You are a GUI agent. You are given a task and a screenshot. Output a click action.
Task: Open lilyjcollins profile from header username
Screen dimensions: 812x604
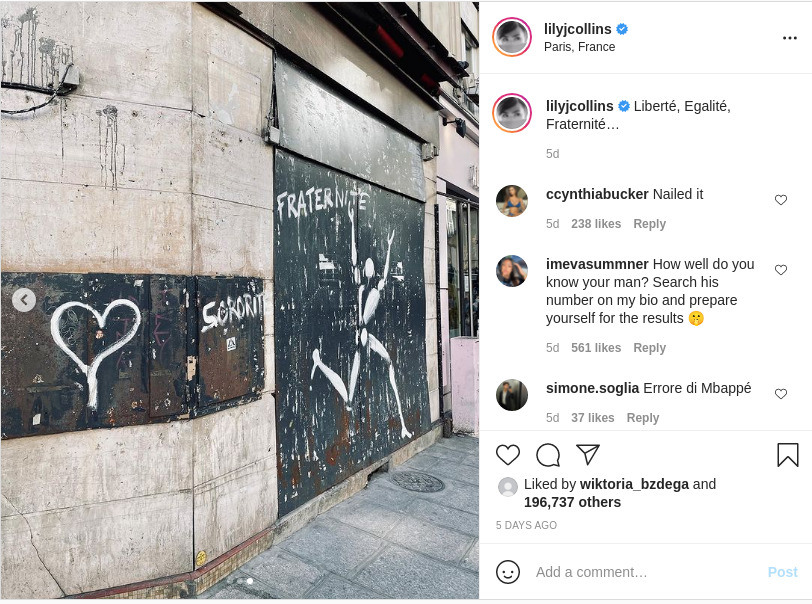(577, 29)
